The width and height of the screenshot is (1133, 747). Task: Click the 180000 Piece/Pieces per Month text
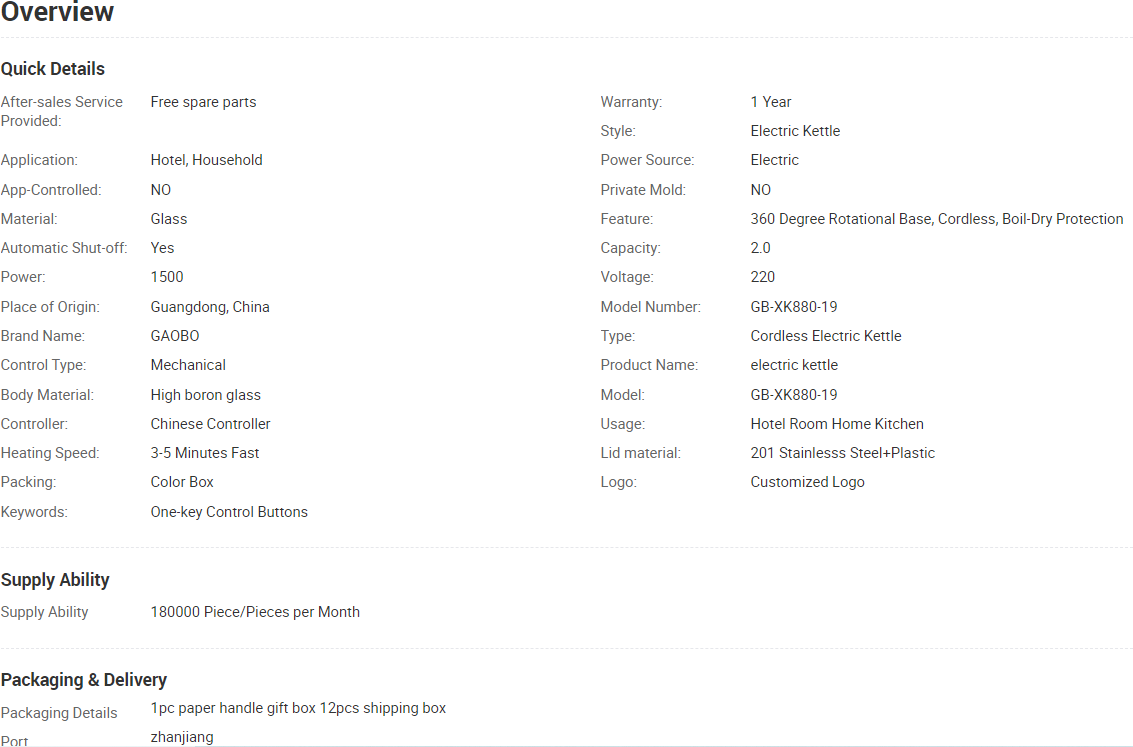[255, 612]
